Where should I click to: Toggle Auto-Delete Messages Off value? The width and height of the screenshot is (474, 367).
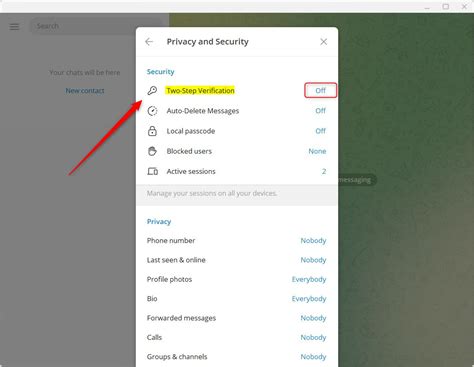point(320,111)
